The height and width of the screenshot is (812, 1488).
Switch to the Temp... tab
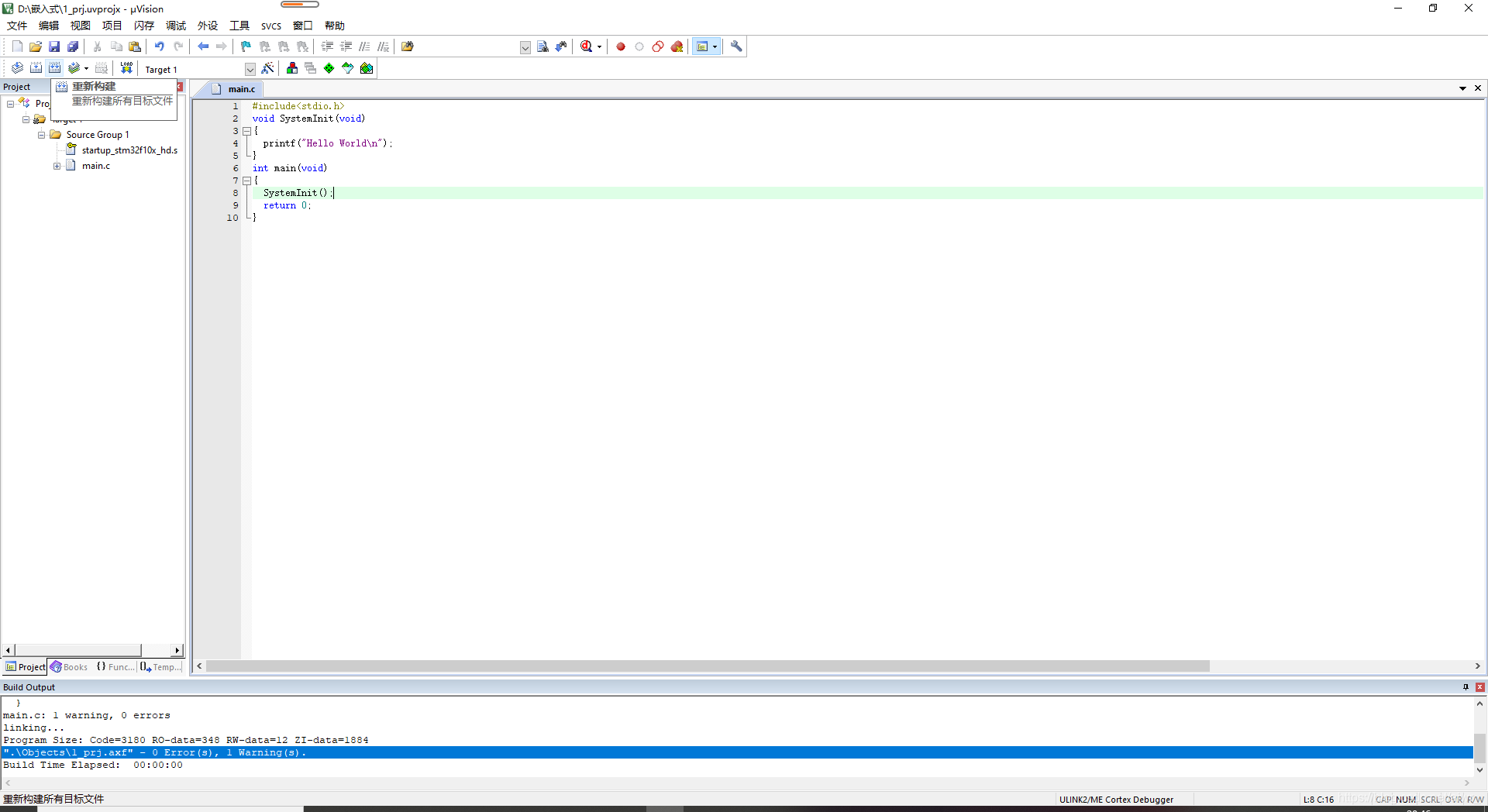tap(161, 667)
